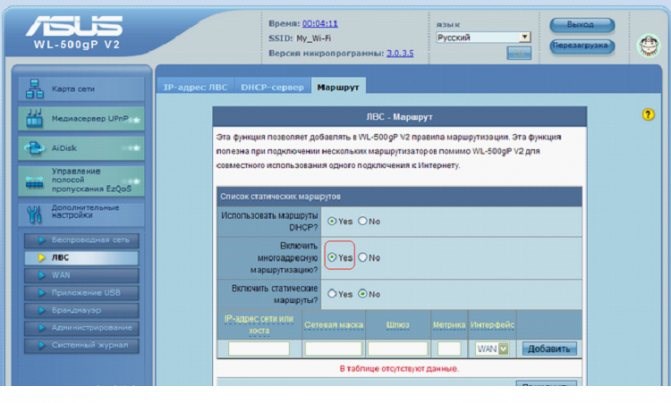The width and height of the screenshot is (671, 403).
Task: Select Yes for using DHCP routes
Action: pyautogui.click(x=332, y=221)
